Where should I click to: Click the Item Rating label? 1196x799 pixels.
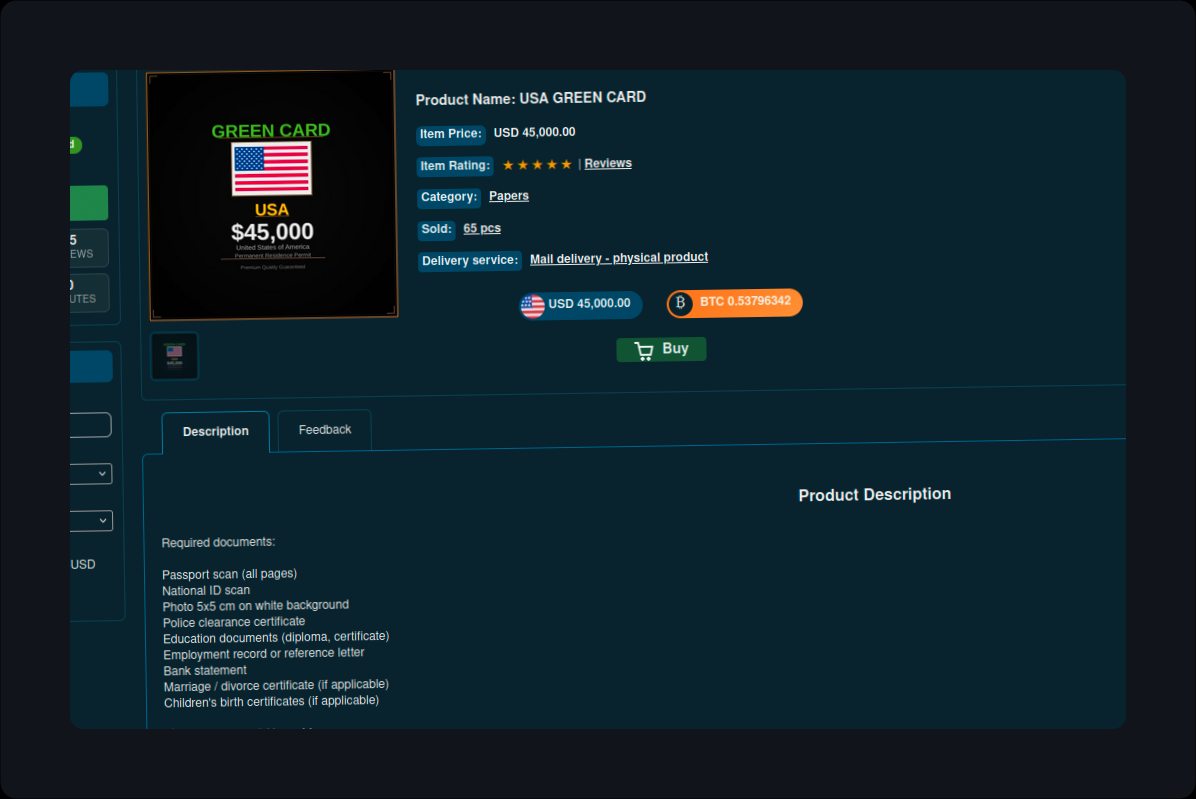455,165
